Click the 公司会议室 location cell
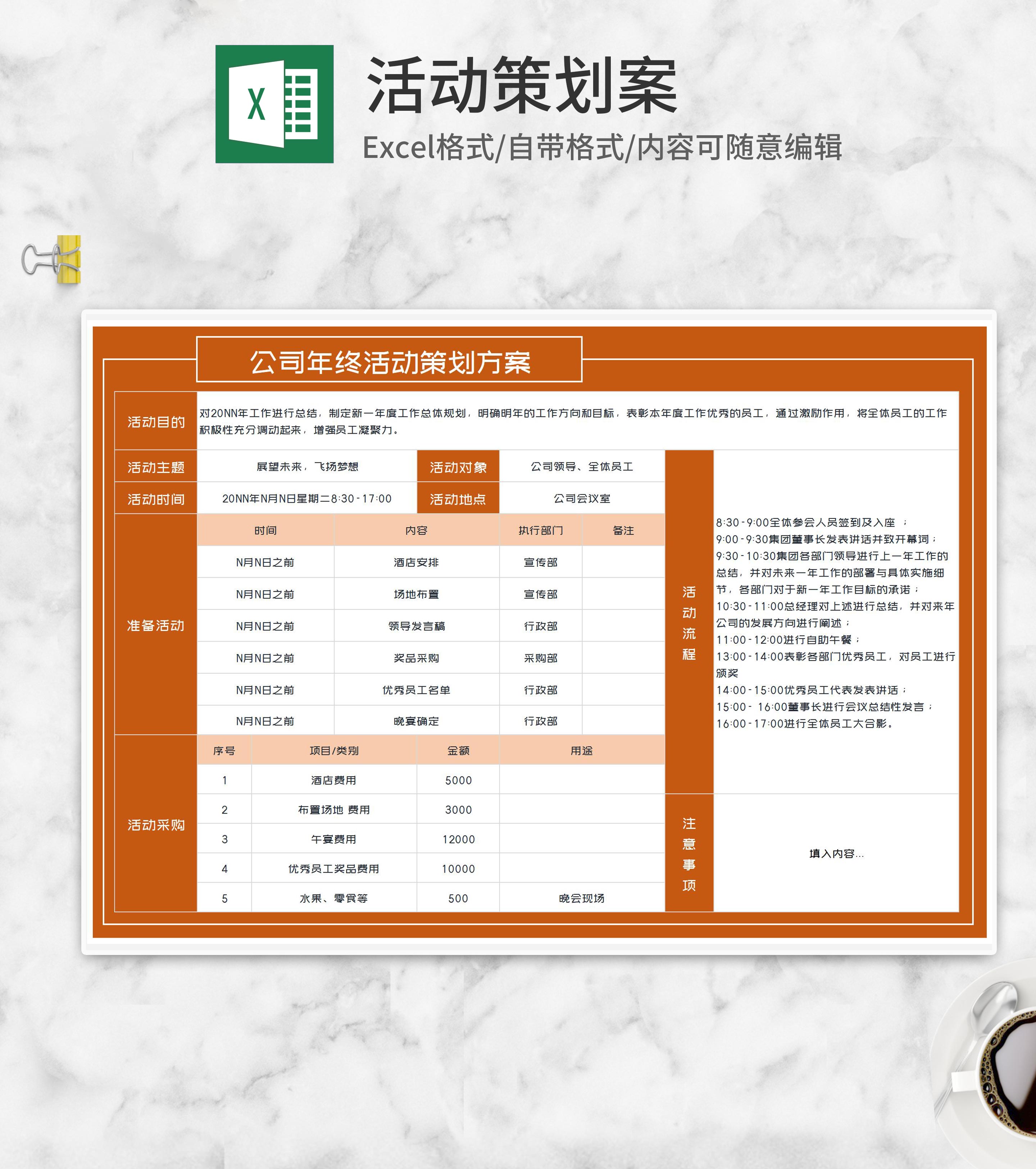This screenshot has width=1036, height=1169. point(582,499)
